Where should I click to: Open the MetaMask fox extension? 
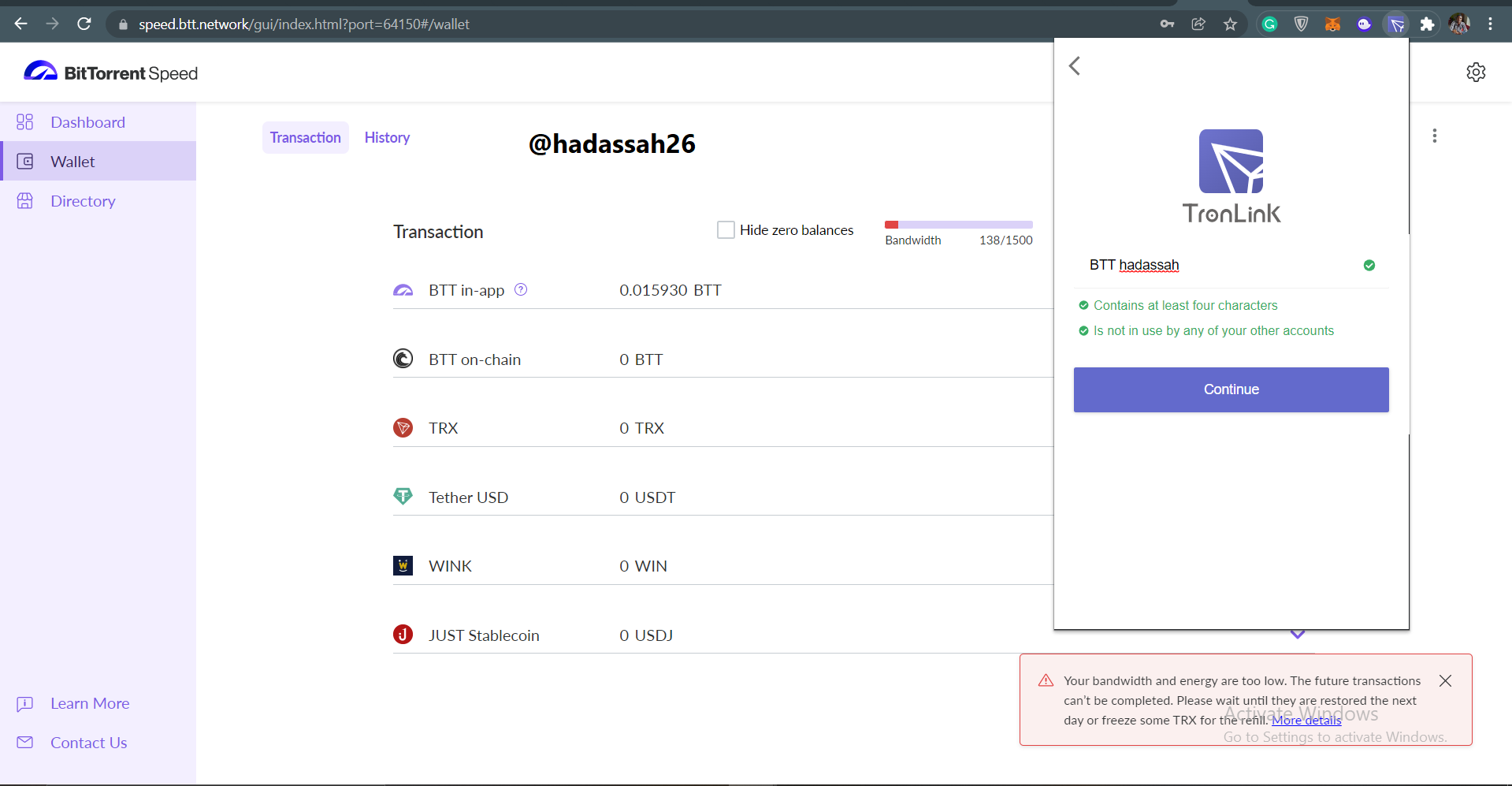(1332, 24)
